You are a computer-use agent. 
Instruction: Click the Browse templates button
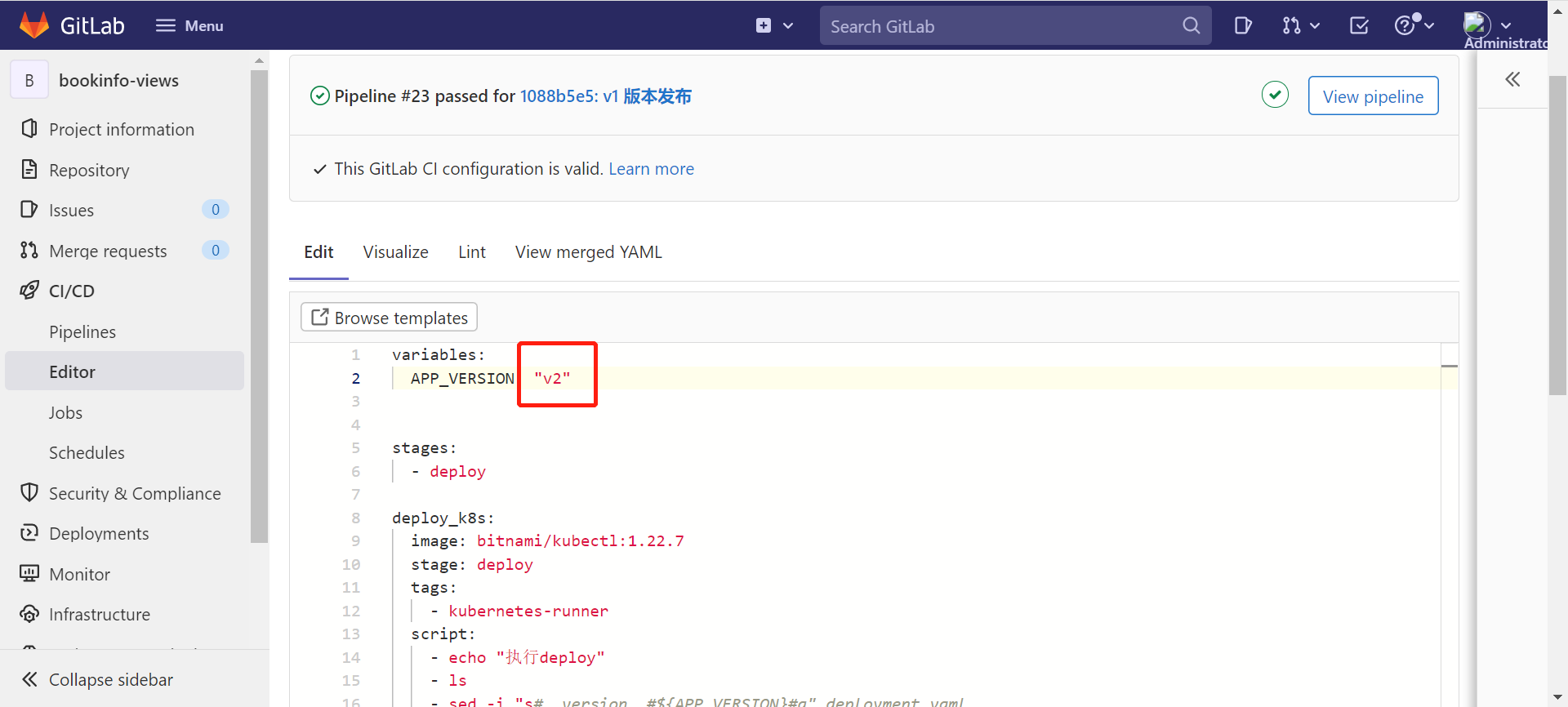tap(390, 318)
